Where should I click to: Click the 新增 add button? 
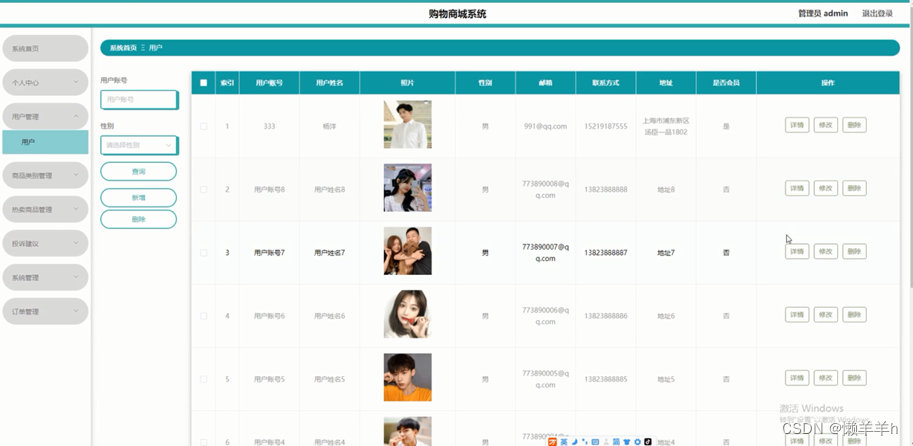point(139,198)
